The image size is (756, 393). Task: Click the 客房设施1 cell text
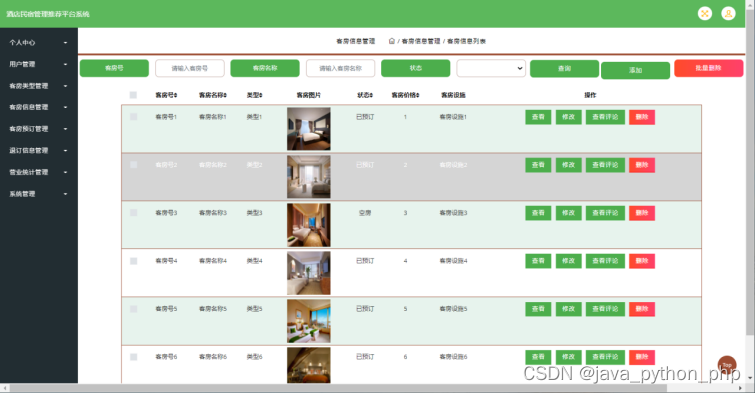tap(453, 117)
